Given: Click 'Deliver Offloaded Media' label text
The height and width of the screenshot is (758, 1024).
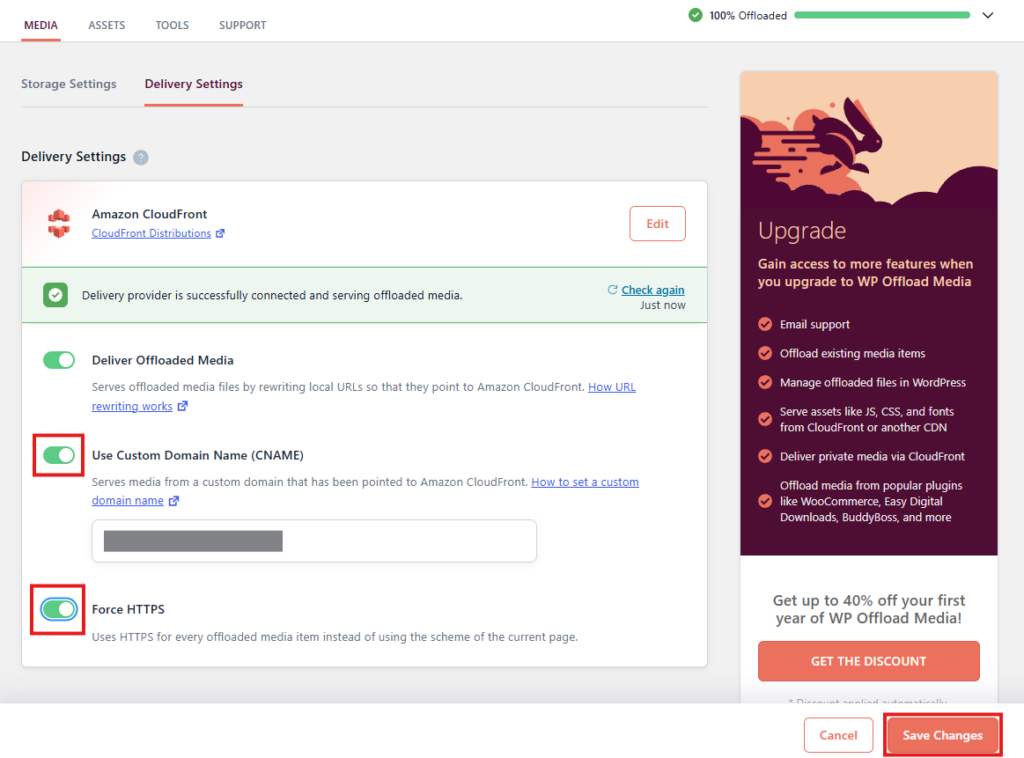Looking at the screenshot, I should [x=163, y=360].
